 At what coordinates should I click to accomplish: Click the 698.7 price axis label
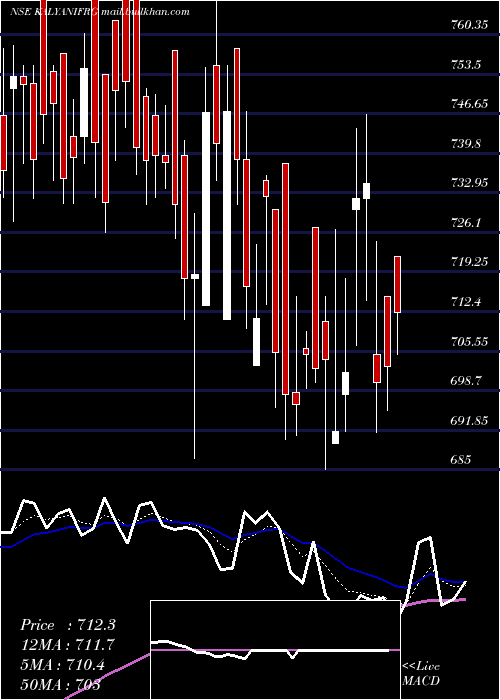[466, 381]
